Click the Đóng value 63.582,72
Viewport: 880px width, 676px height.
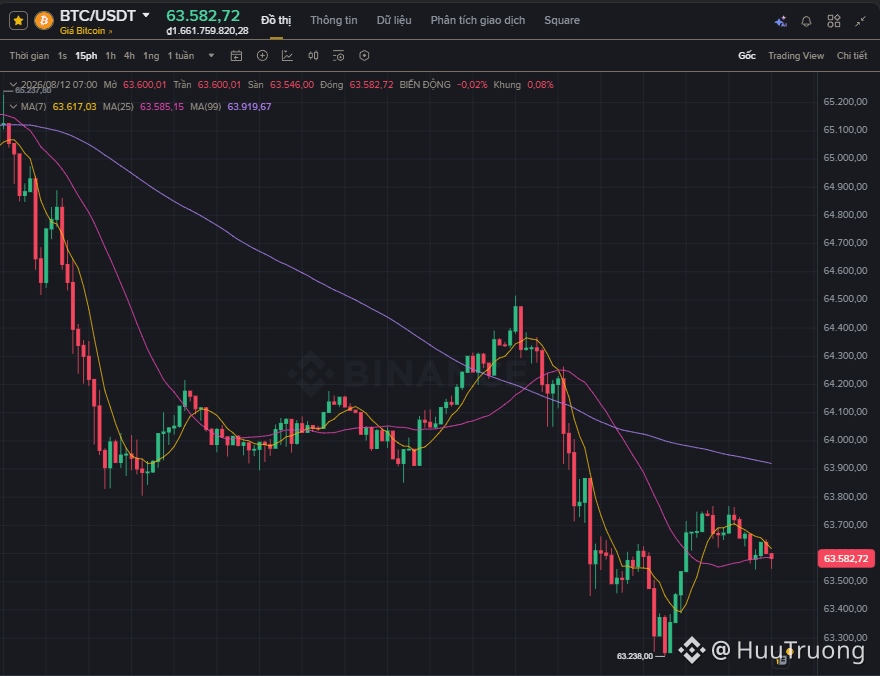[x=371, y=85]
